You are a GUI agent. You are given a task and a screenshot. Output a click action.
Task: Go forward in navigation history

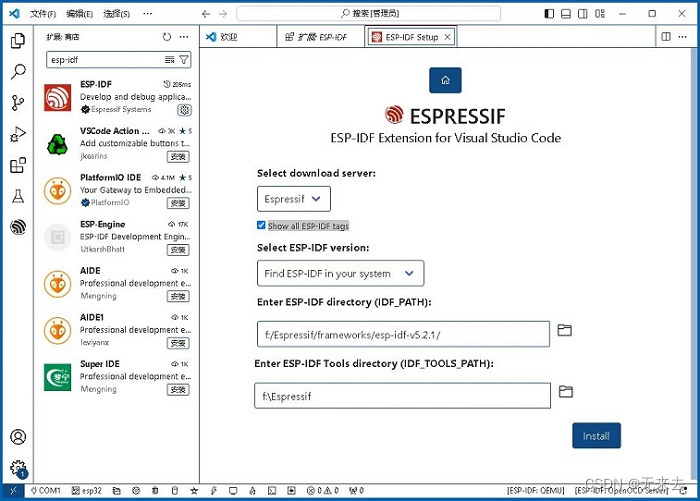coord(223,14)
